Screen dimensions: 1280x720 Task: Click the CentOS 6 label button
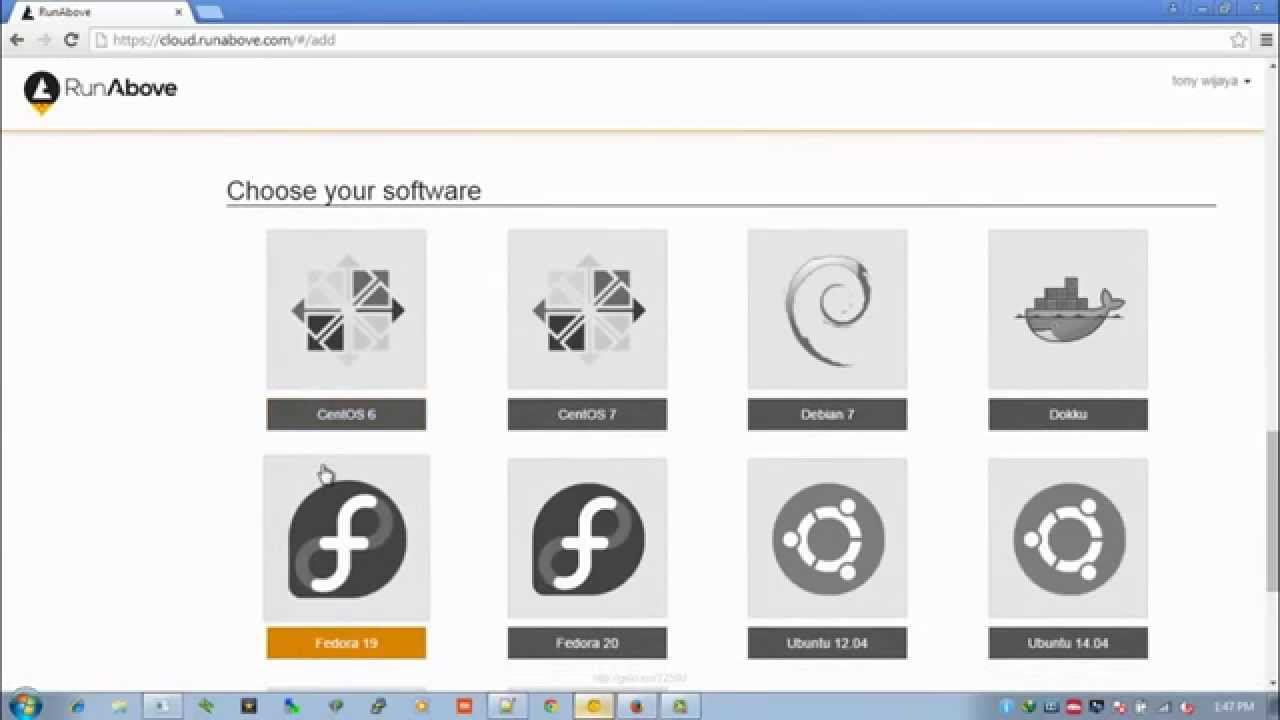pos(346,414)
